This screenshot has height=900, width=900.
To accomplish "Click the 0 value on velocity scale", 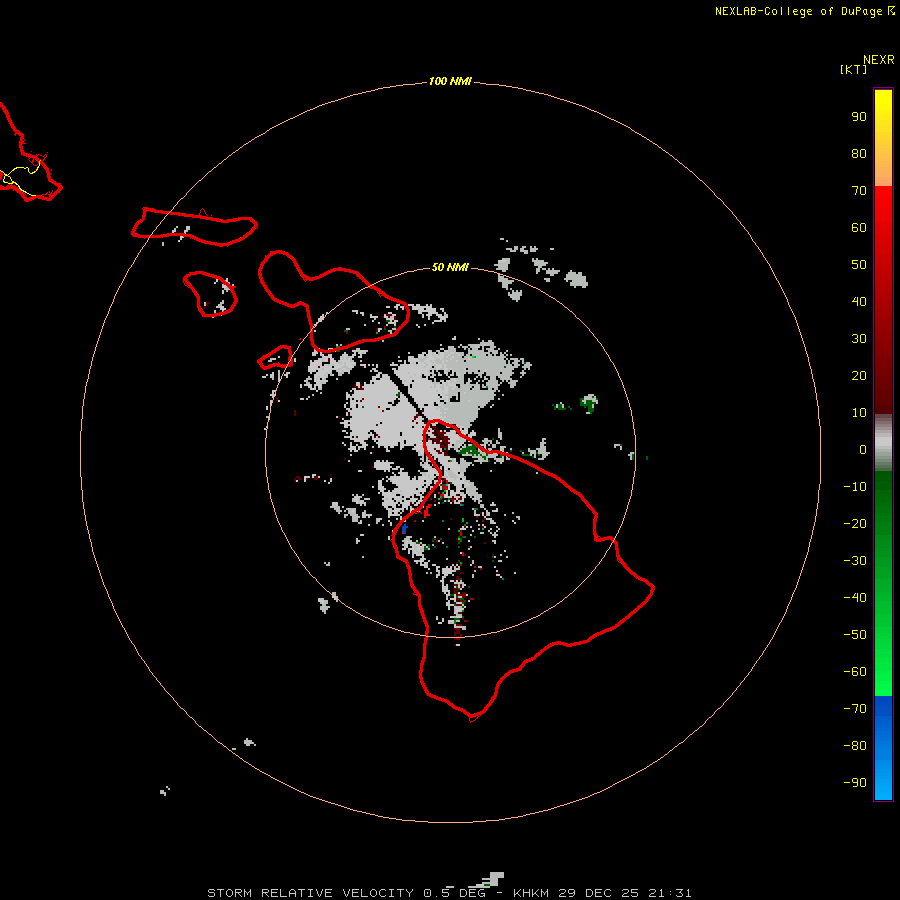I will [863, 450].
